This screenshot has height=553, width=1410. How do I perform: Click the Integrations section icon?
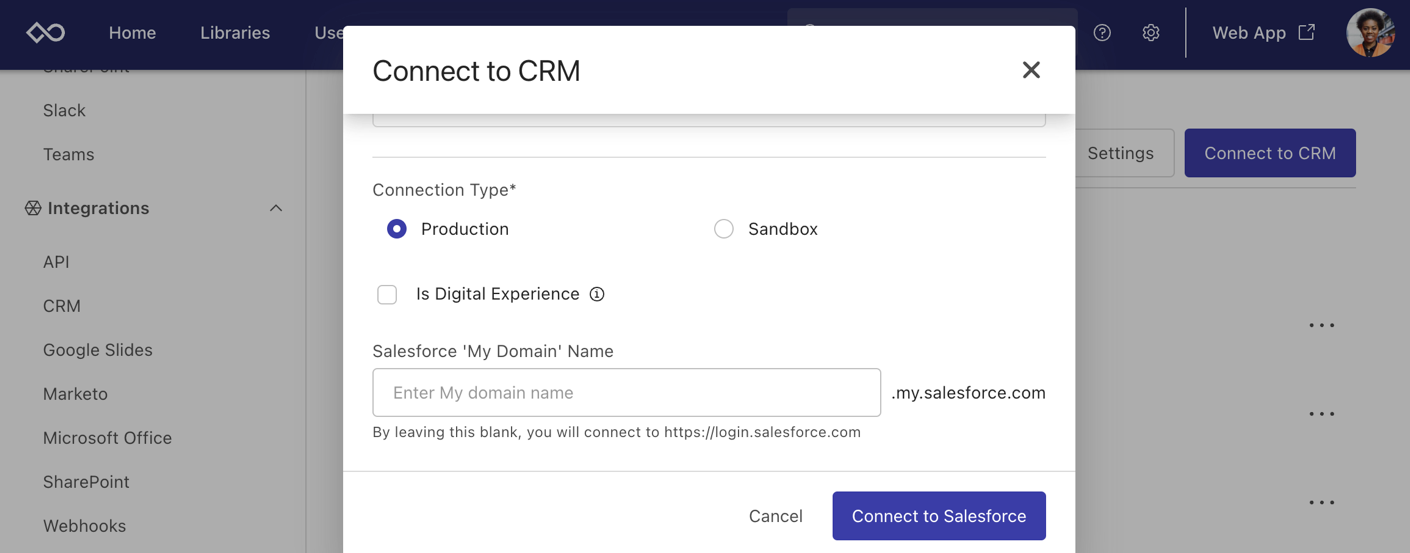pos(33,208)
